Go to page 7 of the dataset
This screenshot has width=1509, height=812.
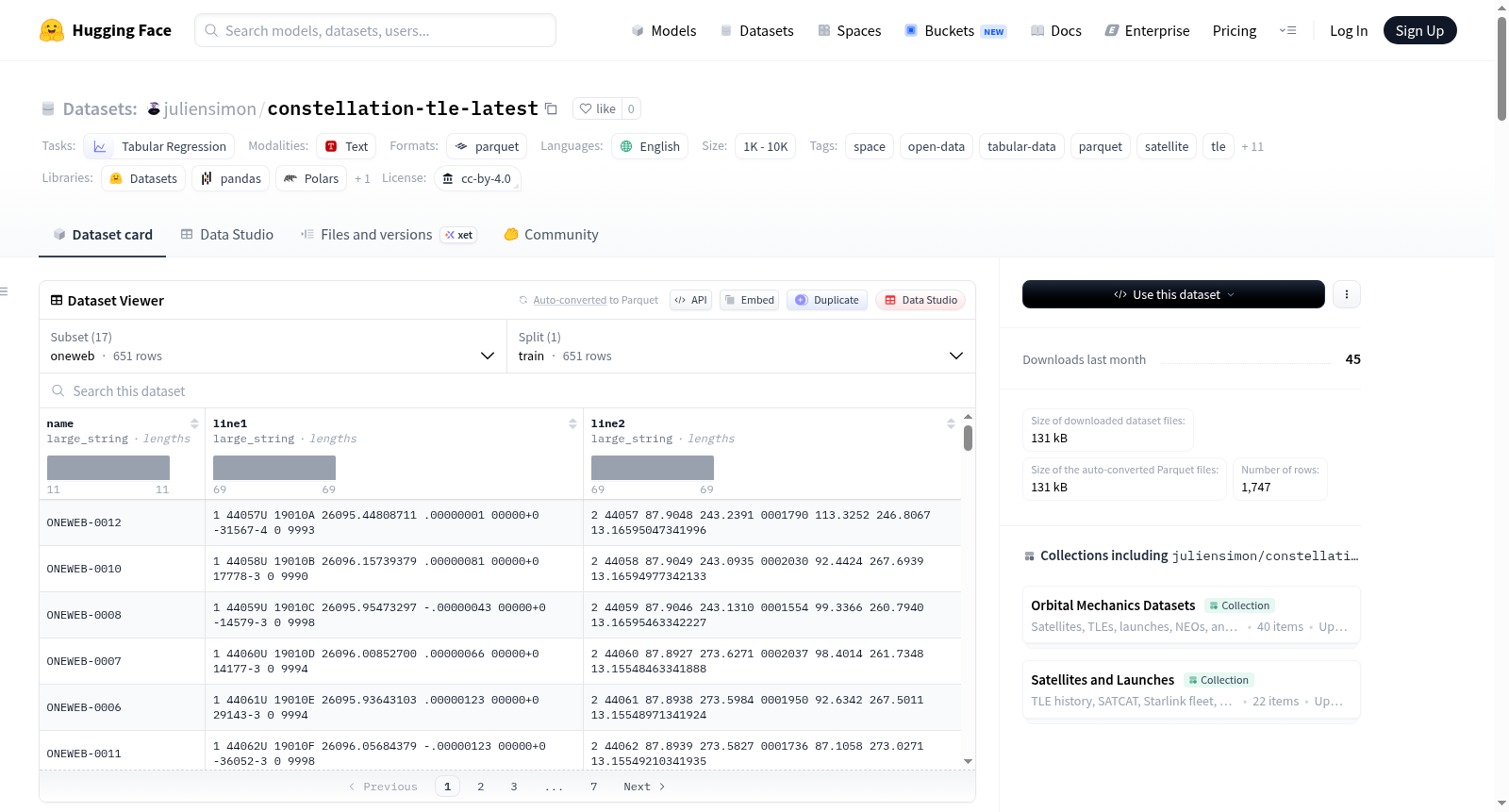point(594,787)
